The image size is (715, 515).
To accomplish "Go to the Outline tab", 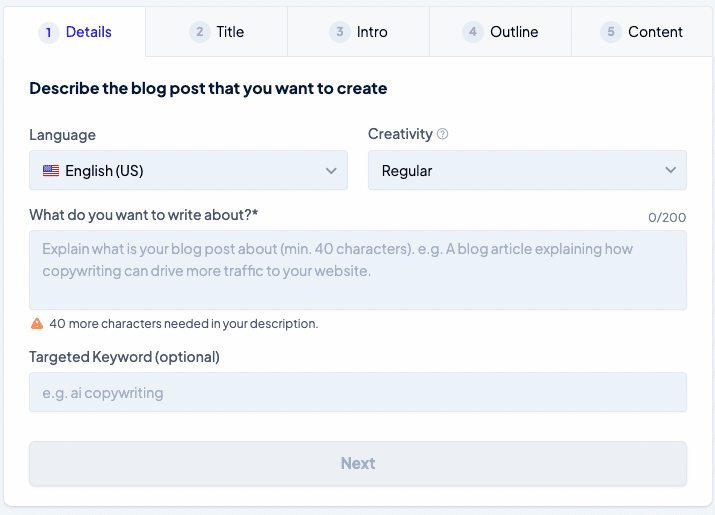I will [x=500, y=32].
